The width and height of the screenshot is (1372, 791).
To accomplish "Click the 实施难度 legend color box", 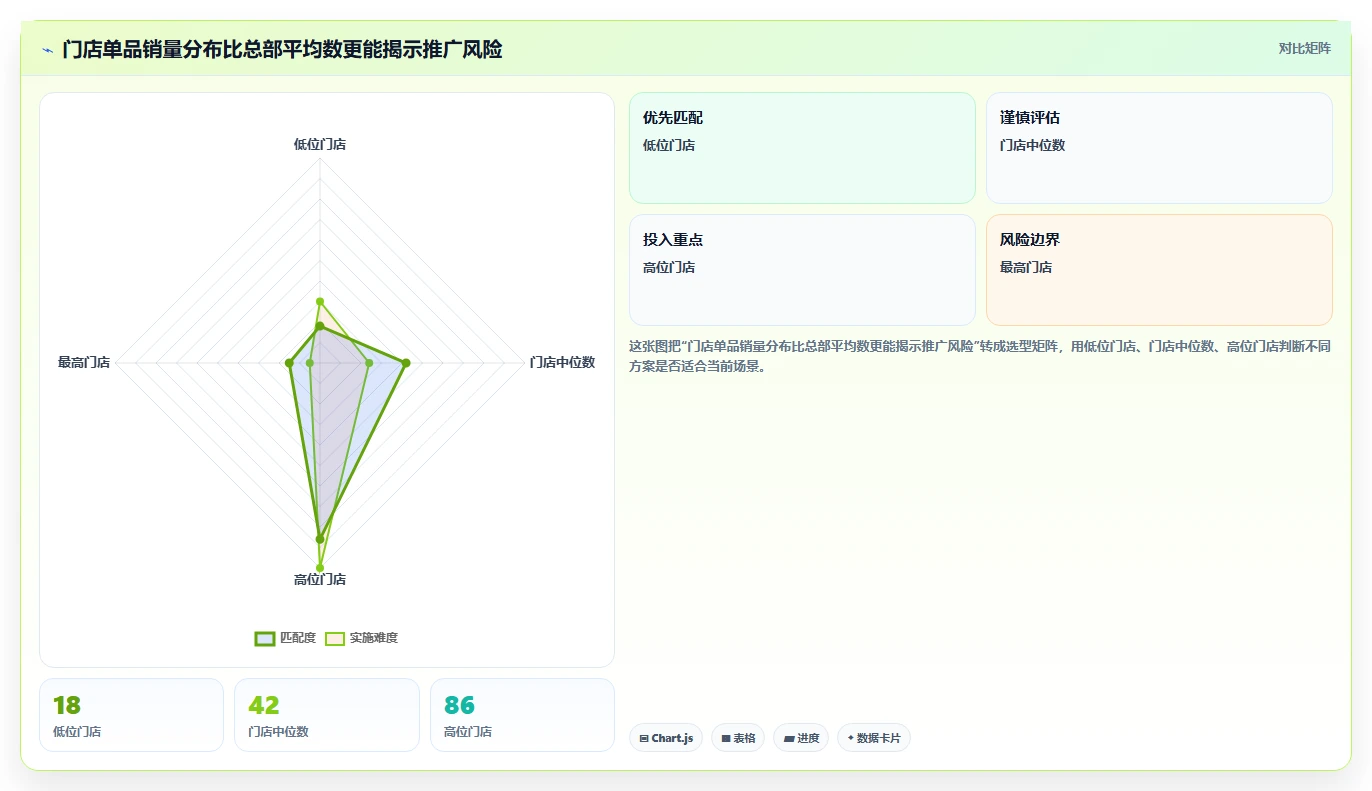I will click(335, 639).
